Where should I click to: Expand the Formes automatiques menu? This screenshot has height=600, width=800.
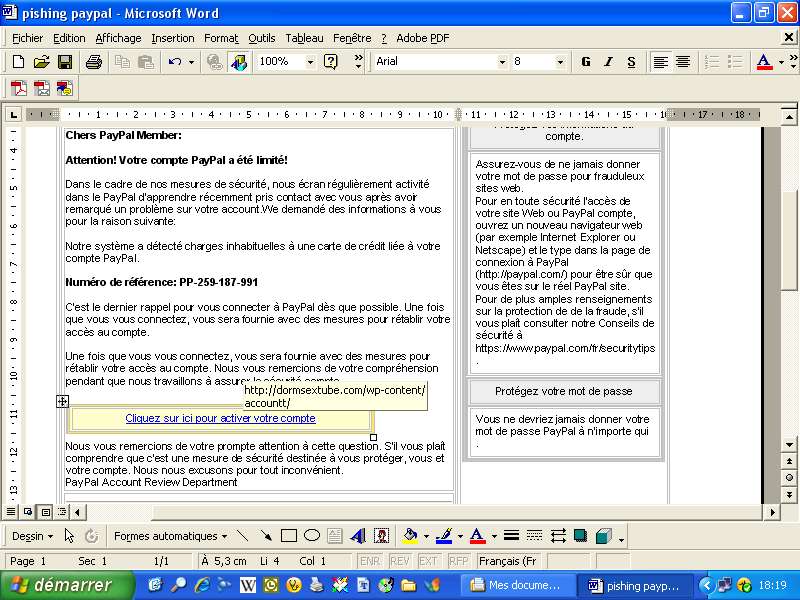pos(170,536)
